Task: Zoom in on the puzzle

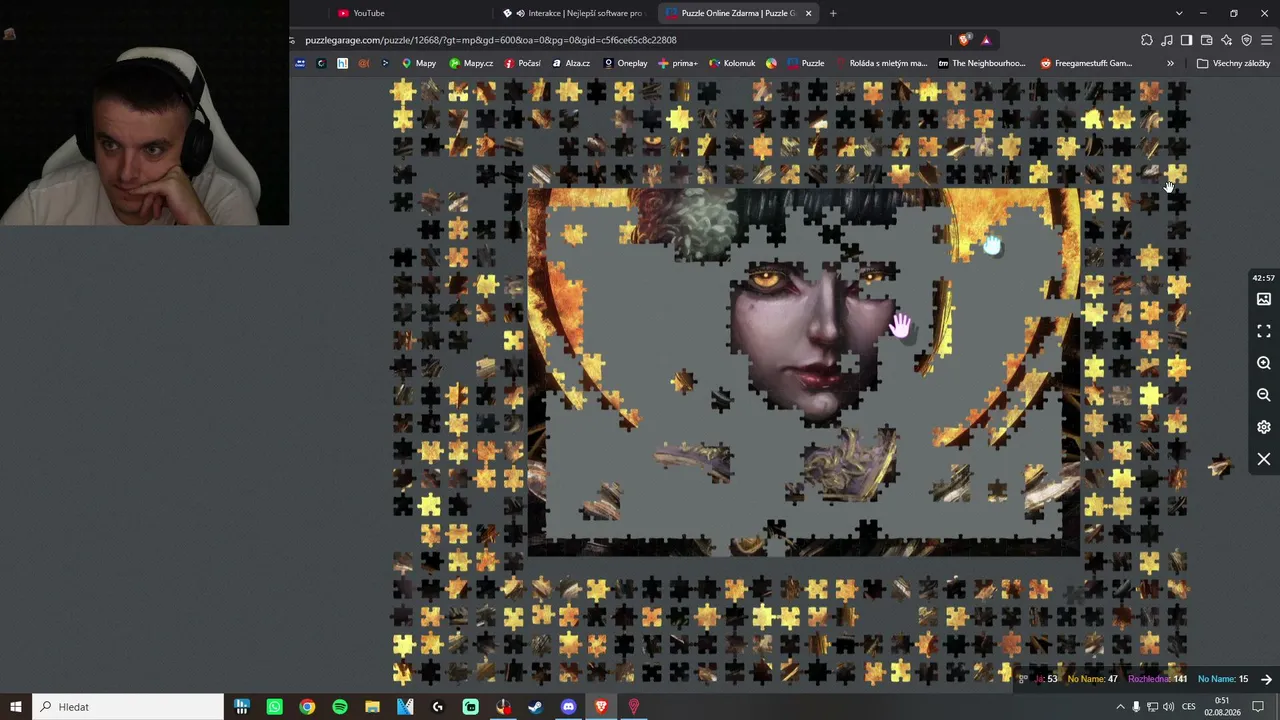Action: click(x=1264, y=363)
